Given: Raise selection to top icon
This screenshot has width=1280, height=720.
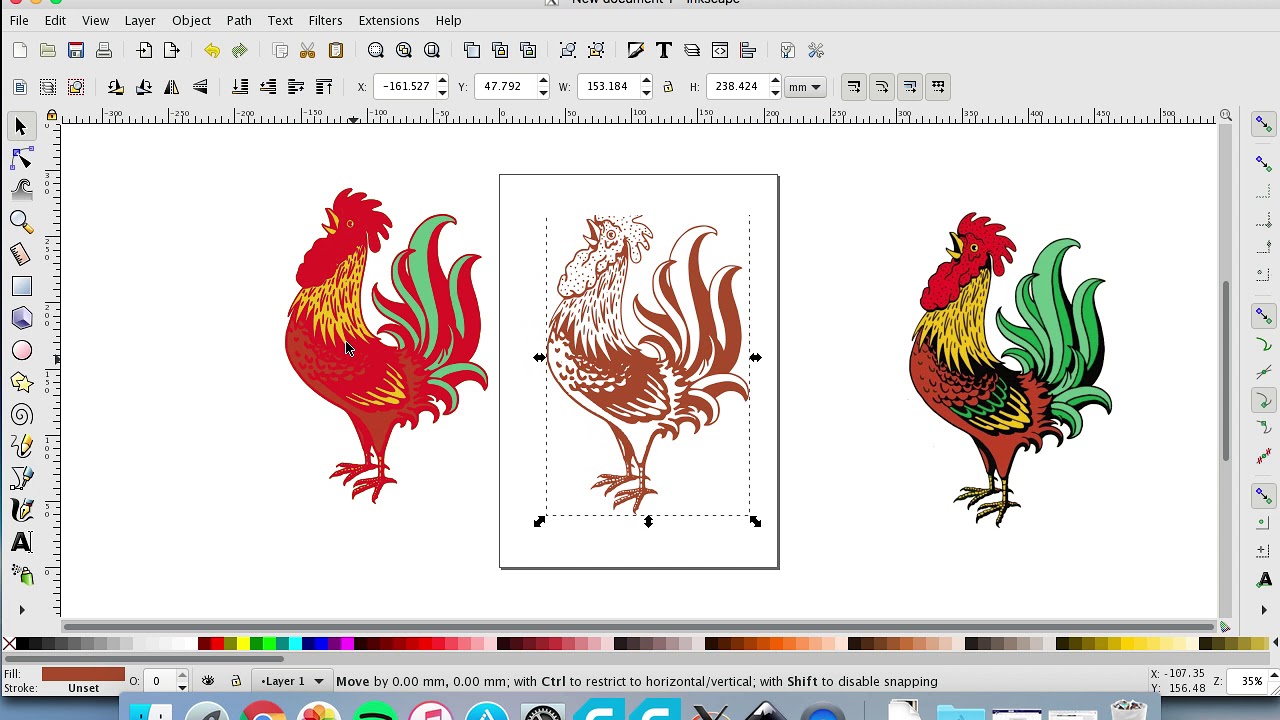Looking at the screenshot, I should point(324,87).
